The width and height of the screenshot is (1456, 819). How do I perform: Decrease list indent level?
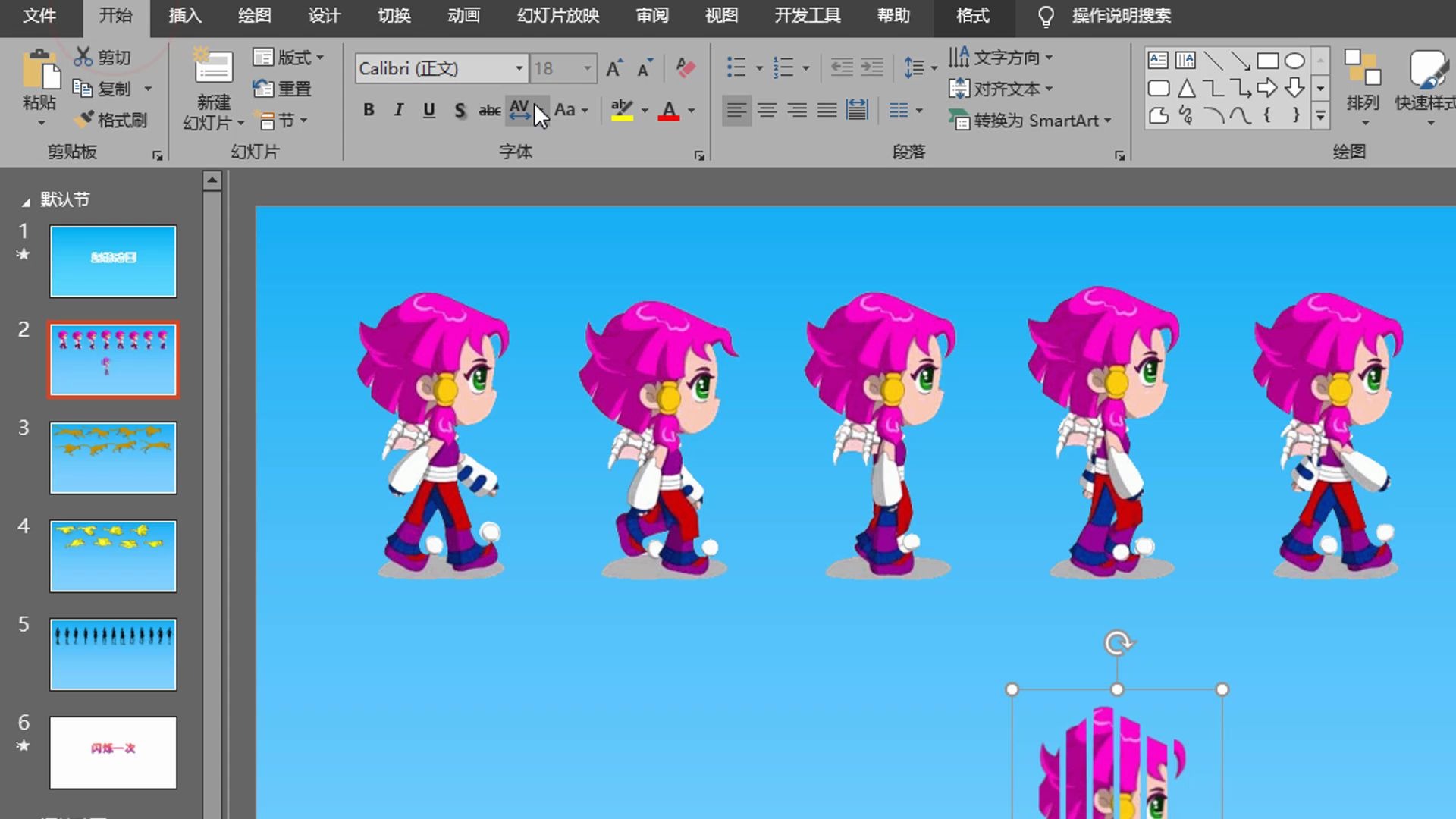pyautogui.click(x=842, y=67)
